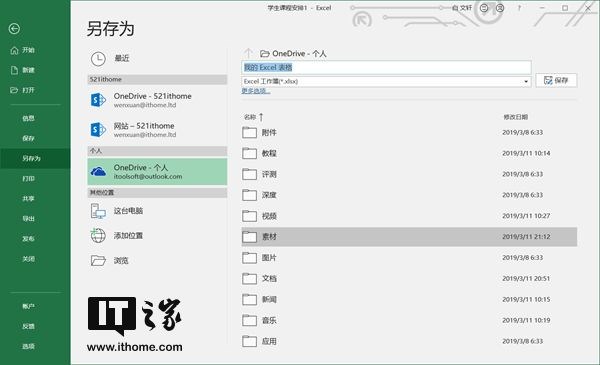
Task: Select 另存为 in the left sidebar
Action: pos(35,158)
